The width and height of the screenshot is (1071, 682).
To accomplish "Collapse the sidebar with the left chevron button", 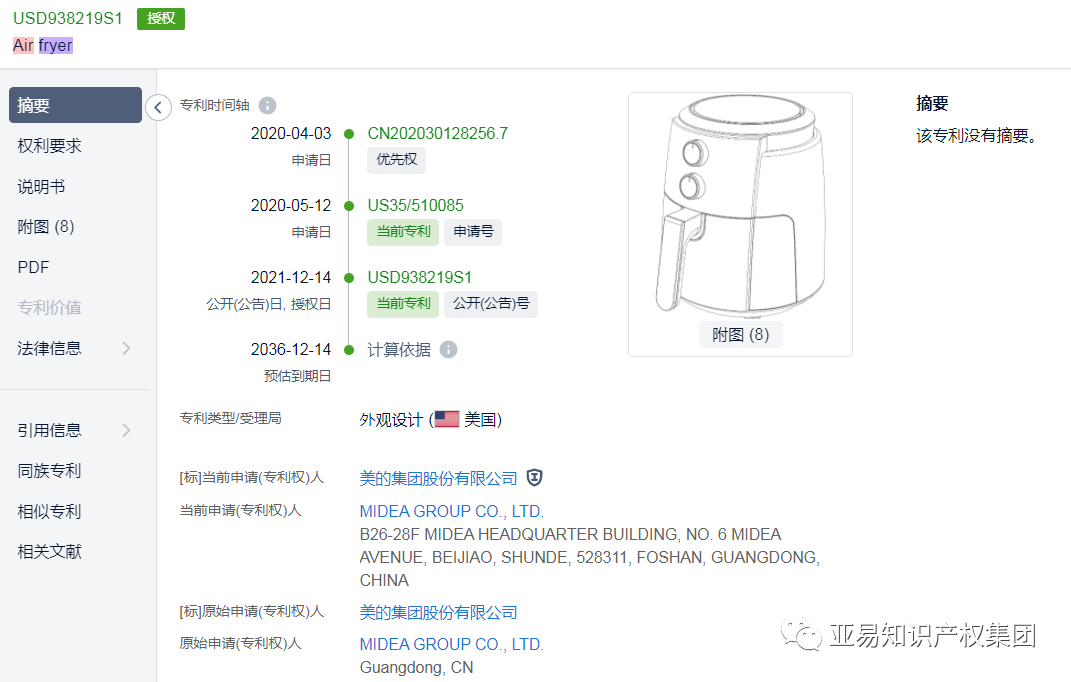I will [x=158, y=107].
